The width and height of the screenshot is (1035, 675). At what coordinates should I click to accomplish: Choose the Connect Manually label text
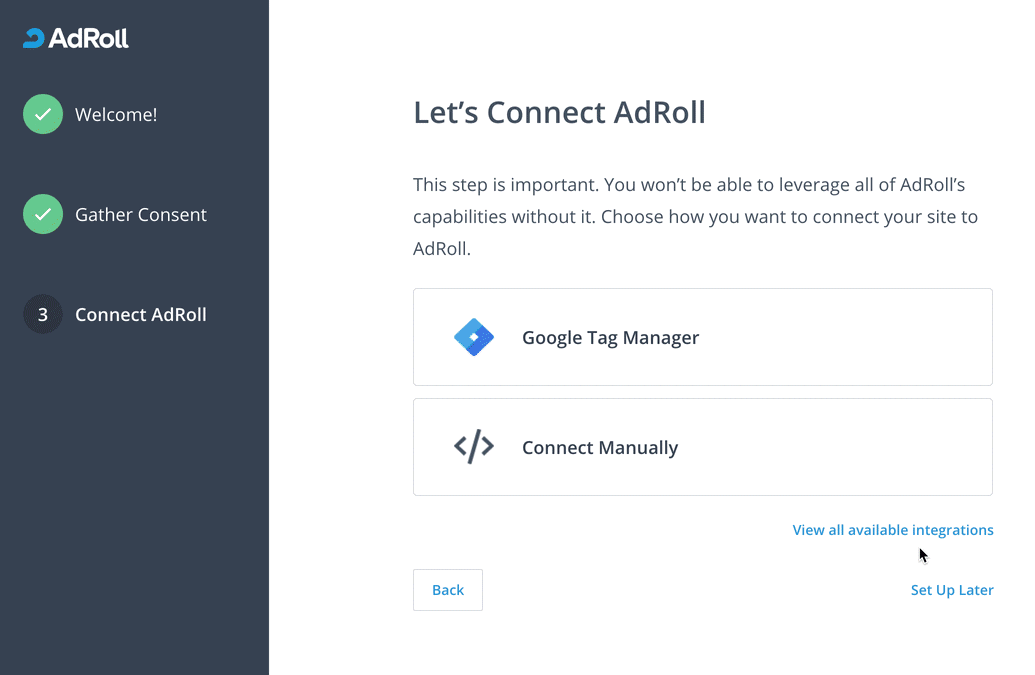pos(600,448)
